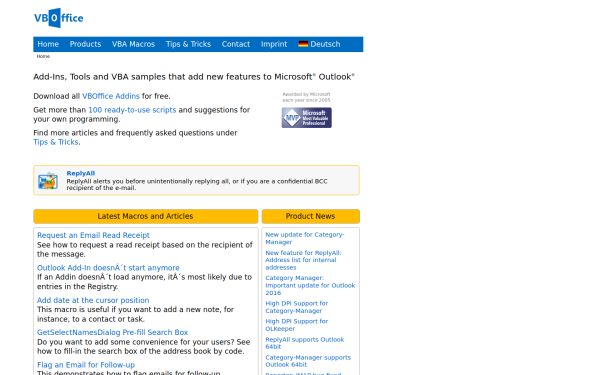This screenshot has width=600, height=375.
Task: Click the ReplyAll description text
Action: pyautogui.click(x=197, y=184)
